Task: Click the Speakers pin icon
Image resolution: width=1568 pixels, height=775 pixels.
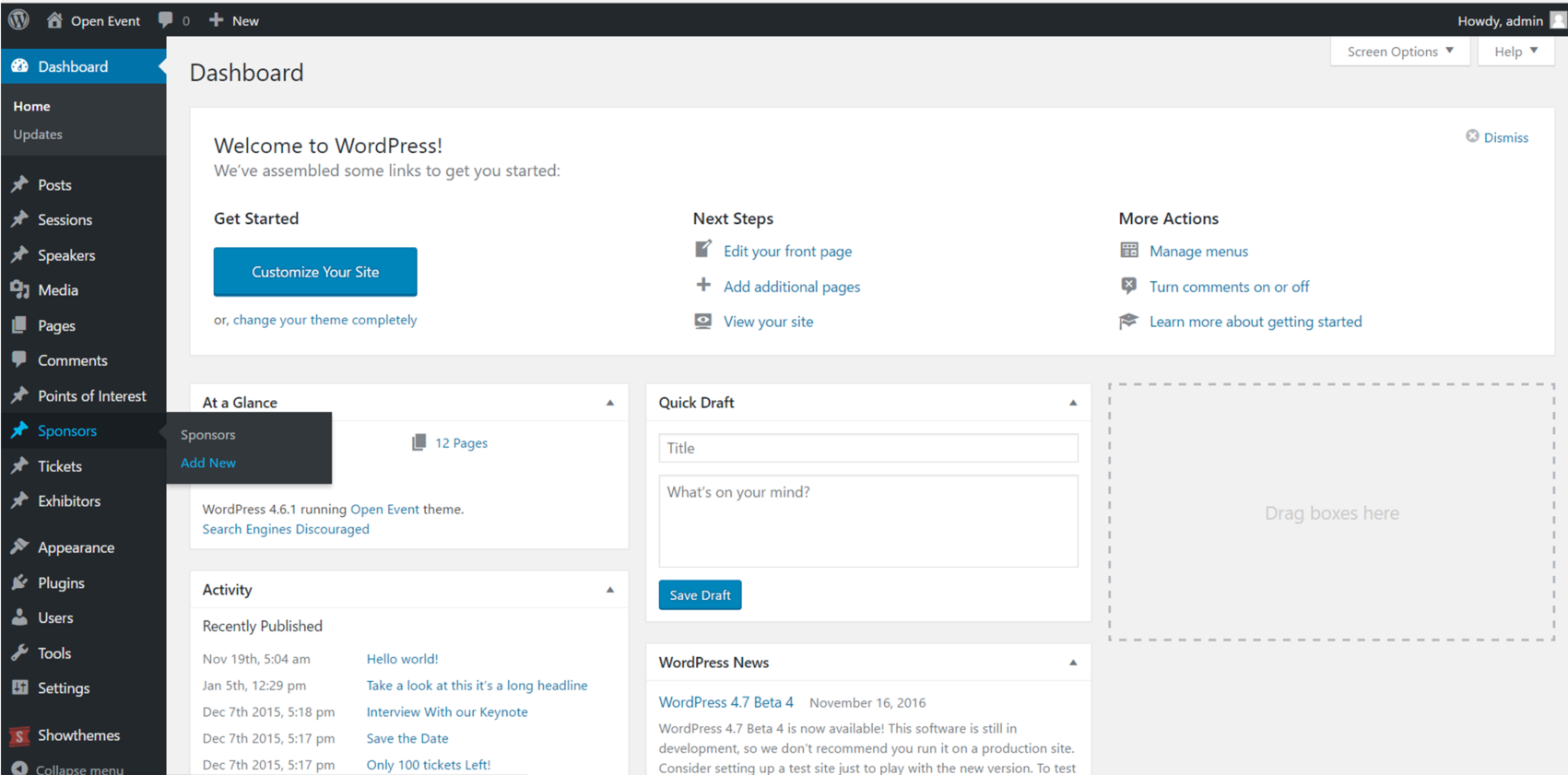Action: pos(19,255)
